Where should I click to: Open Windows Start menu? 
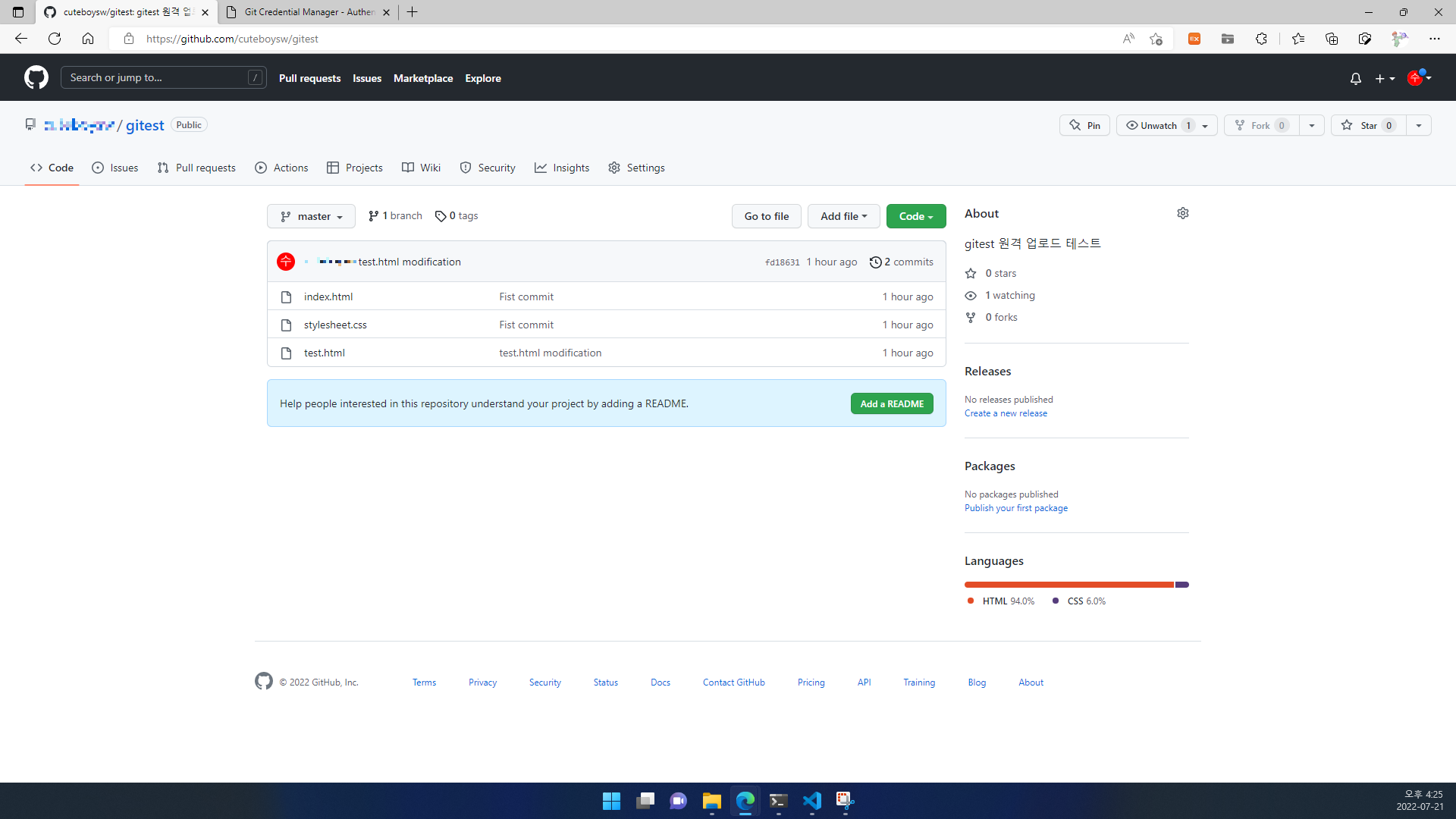[x=611, y=801]
